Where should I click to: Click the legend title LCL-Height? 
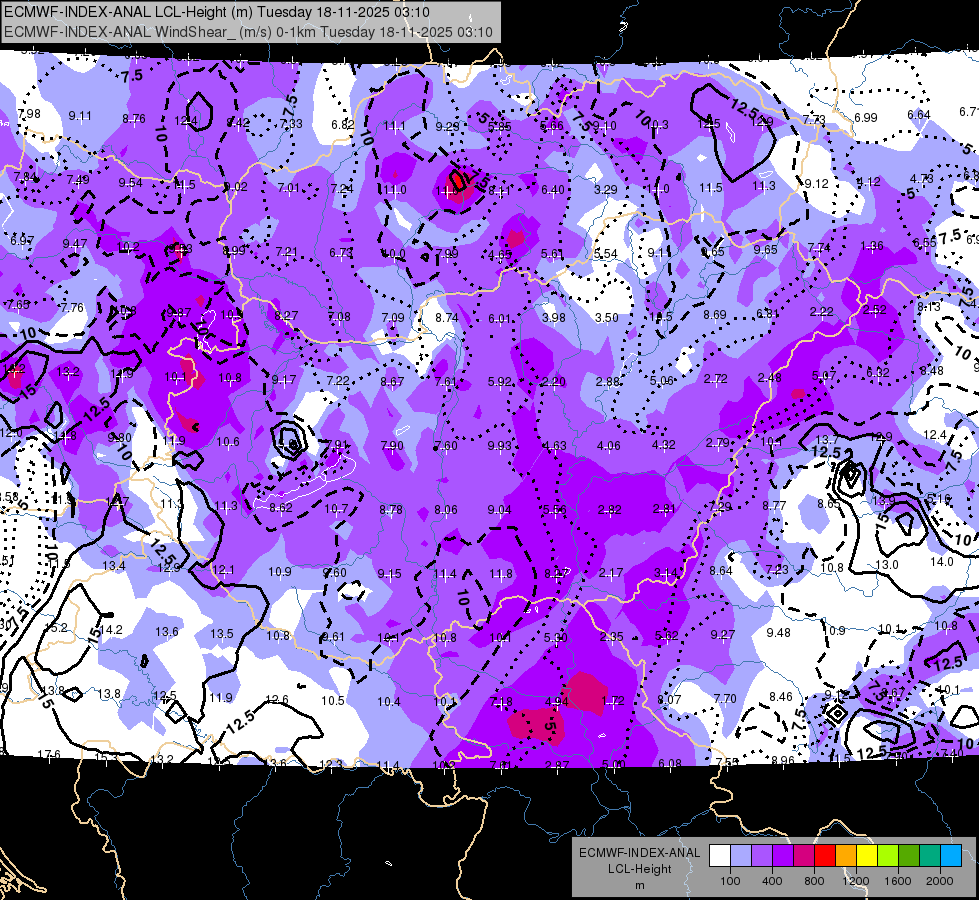(639, 869)
